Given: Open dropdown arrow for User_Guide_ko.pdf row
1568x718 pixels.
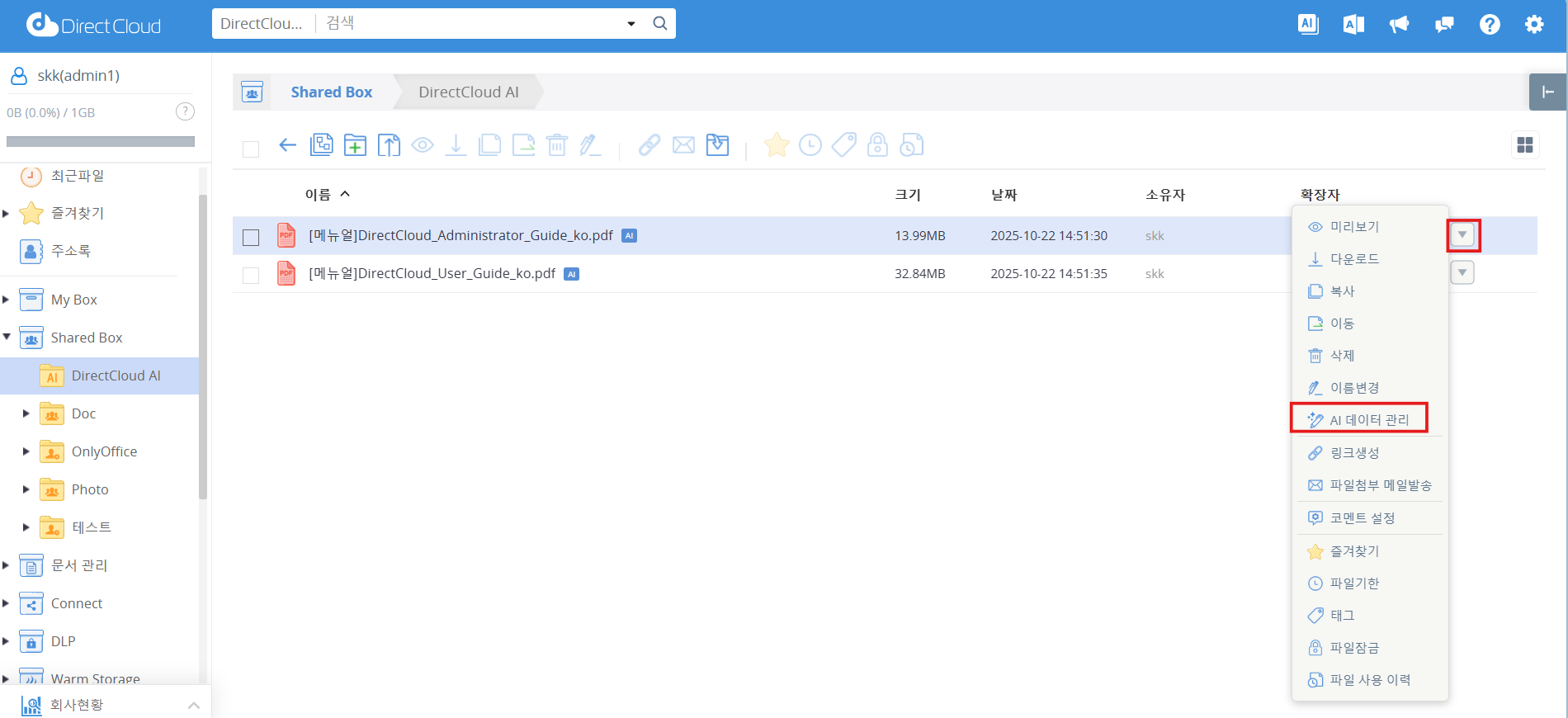Looking at the screenshot, I should [1462, 273].
